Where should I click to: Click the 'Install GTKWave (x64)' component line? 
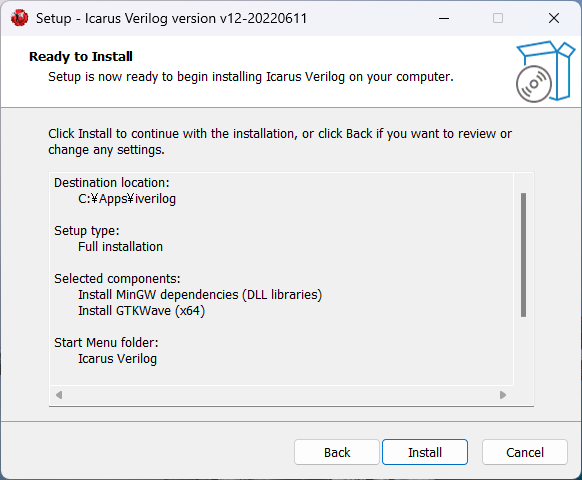(x=141, y=311)
